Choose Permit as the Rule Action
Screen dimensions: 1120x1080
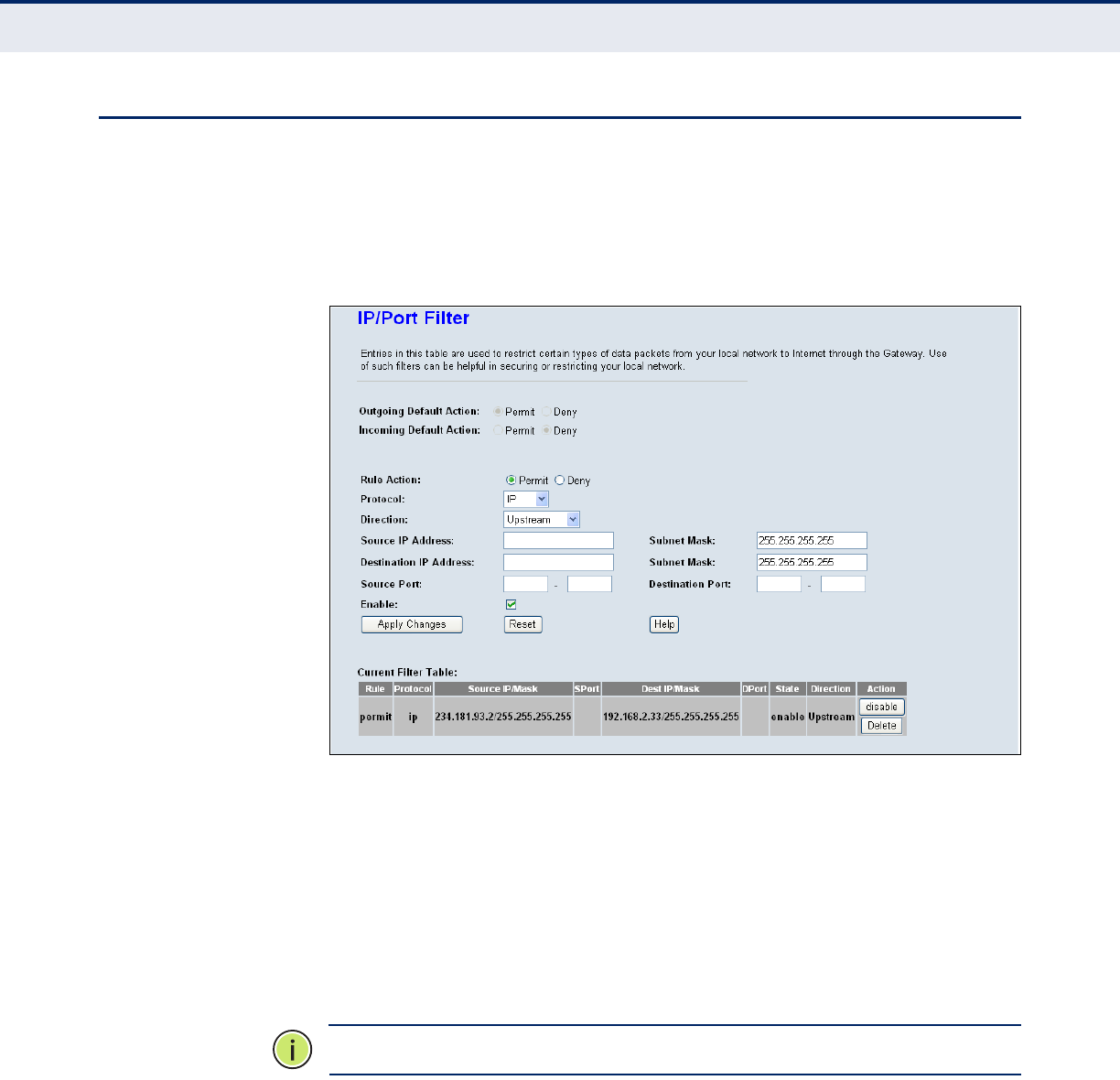click(512, 481)
